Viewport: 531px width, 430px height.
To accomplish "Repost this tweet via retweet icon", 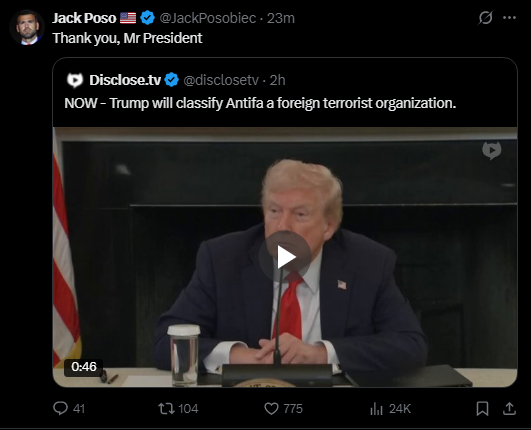I will (x=167, y=408).
